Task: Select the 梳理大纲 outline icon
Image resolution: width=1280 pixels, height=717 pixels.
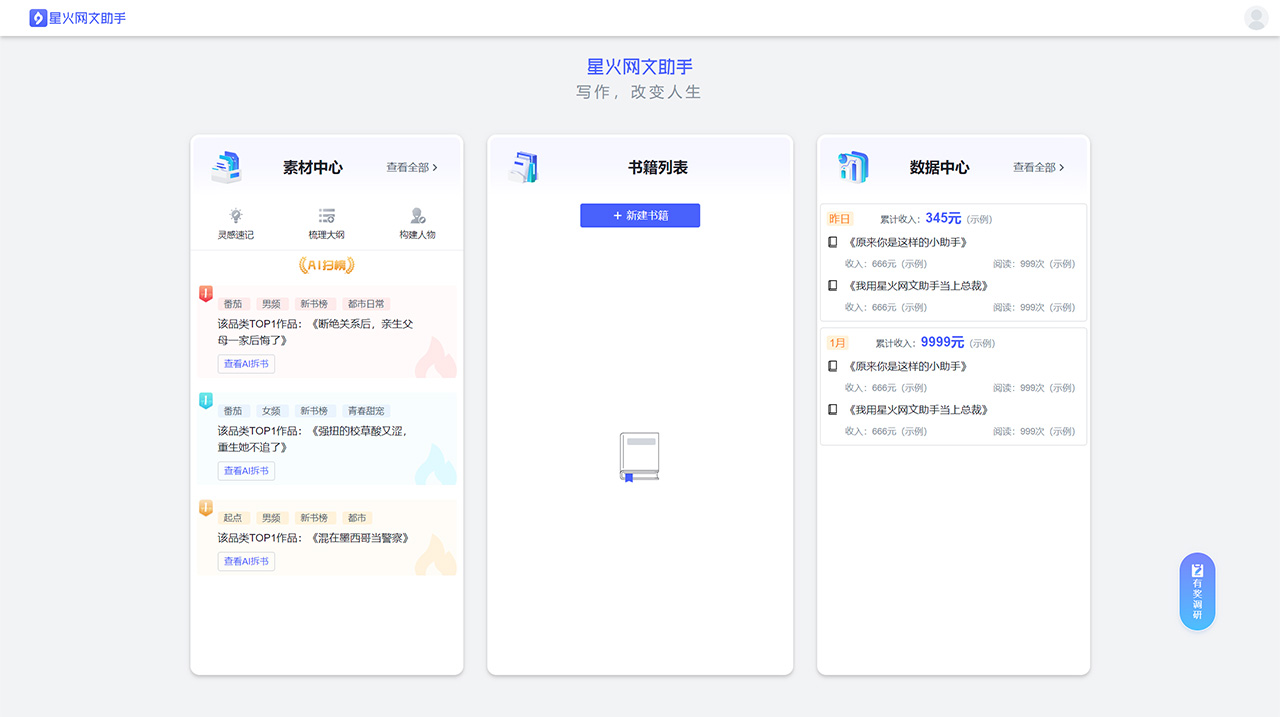Action: point(325,215)
